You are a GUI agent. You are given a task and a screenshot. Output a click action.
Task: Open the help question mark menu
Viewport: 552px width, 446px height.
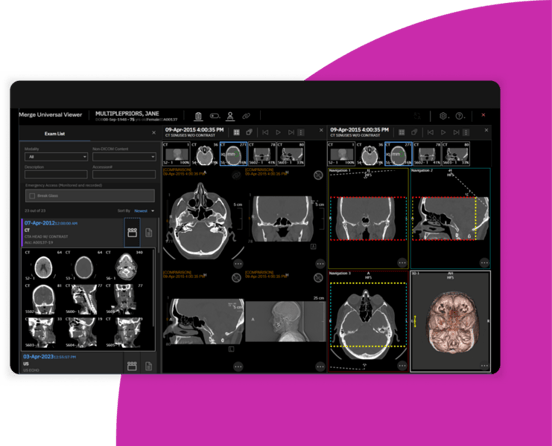tap(460, 116)
